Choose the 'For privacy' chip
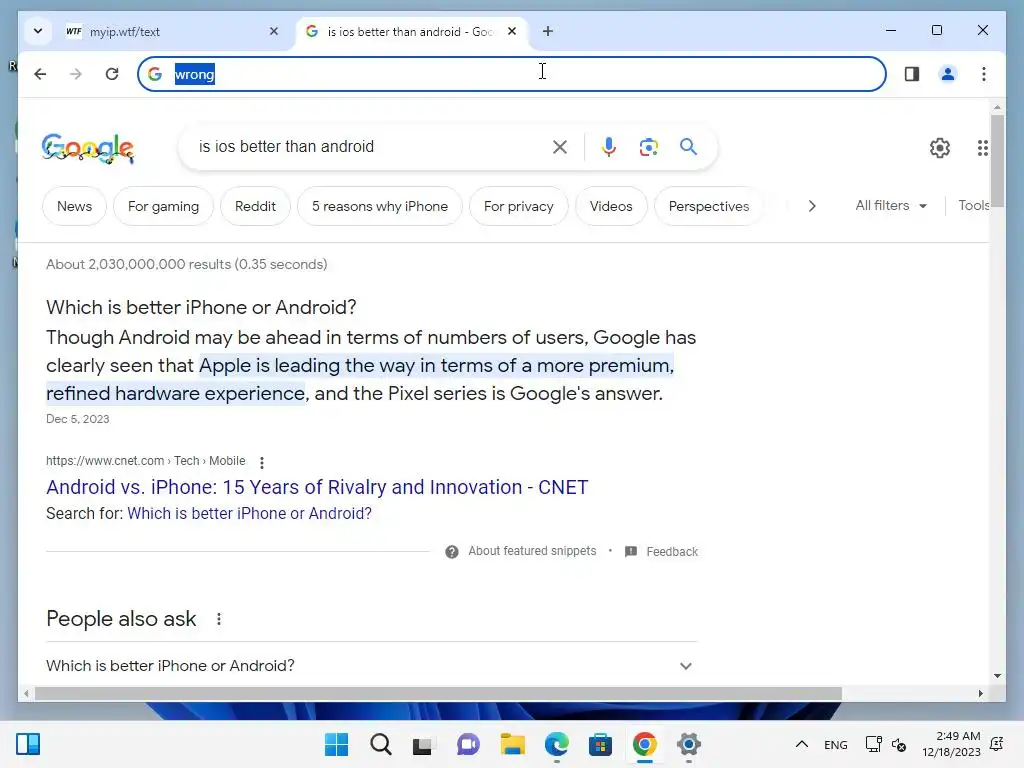The height and width of the screenshot is (768, 1024). coord(519,206)
